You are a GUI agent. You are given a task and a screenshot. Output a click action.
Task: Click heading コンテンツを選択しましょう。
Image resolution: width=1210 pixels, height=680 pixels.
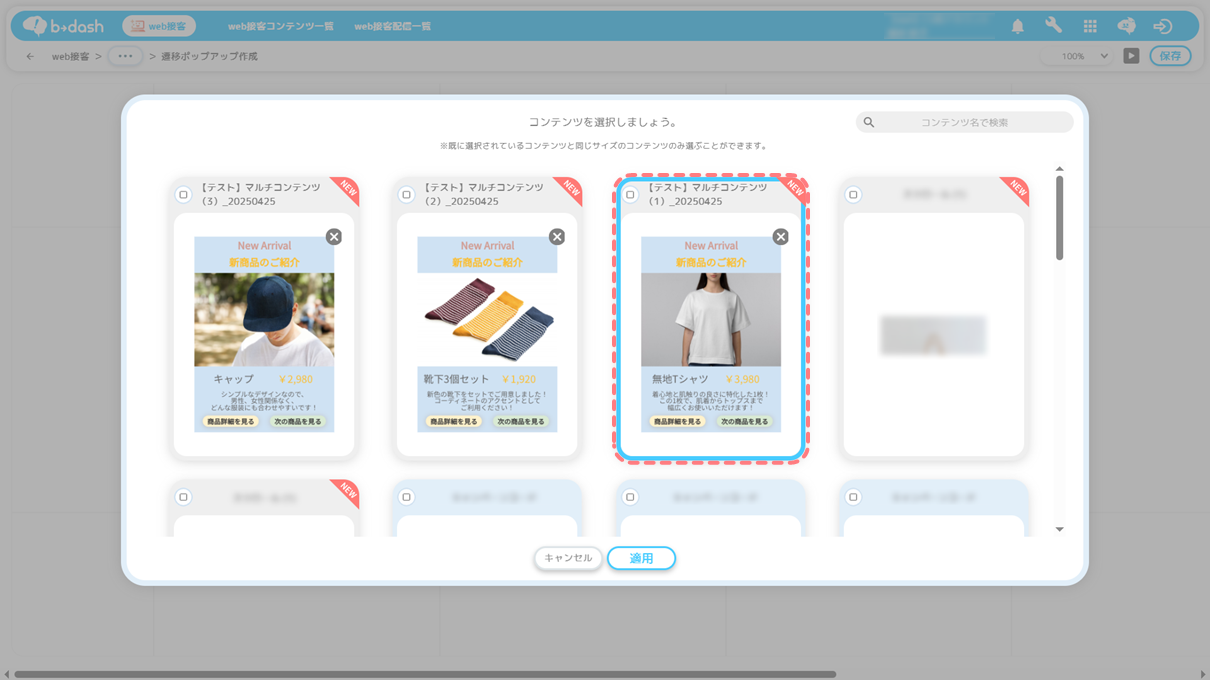pos(604,122)
